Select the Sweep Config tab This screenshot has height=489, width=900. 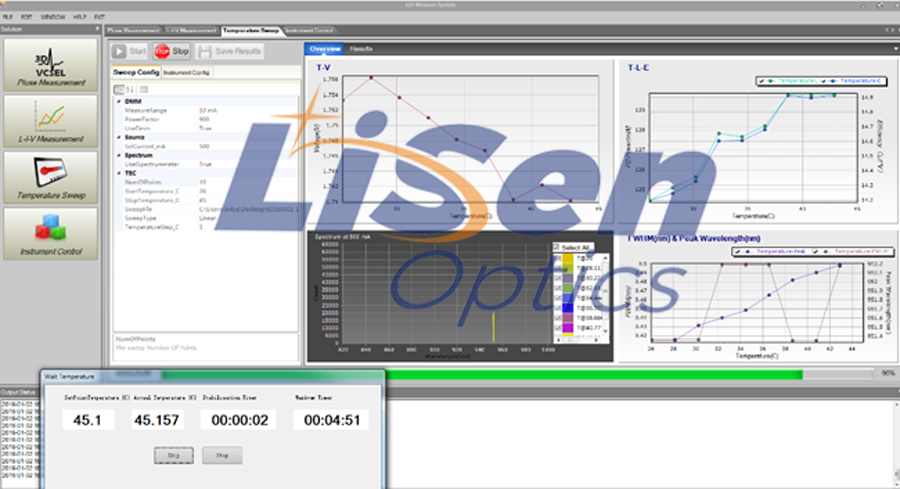tap(136, 72)
